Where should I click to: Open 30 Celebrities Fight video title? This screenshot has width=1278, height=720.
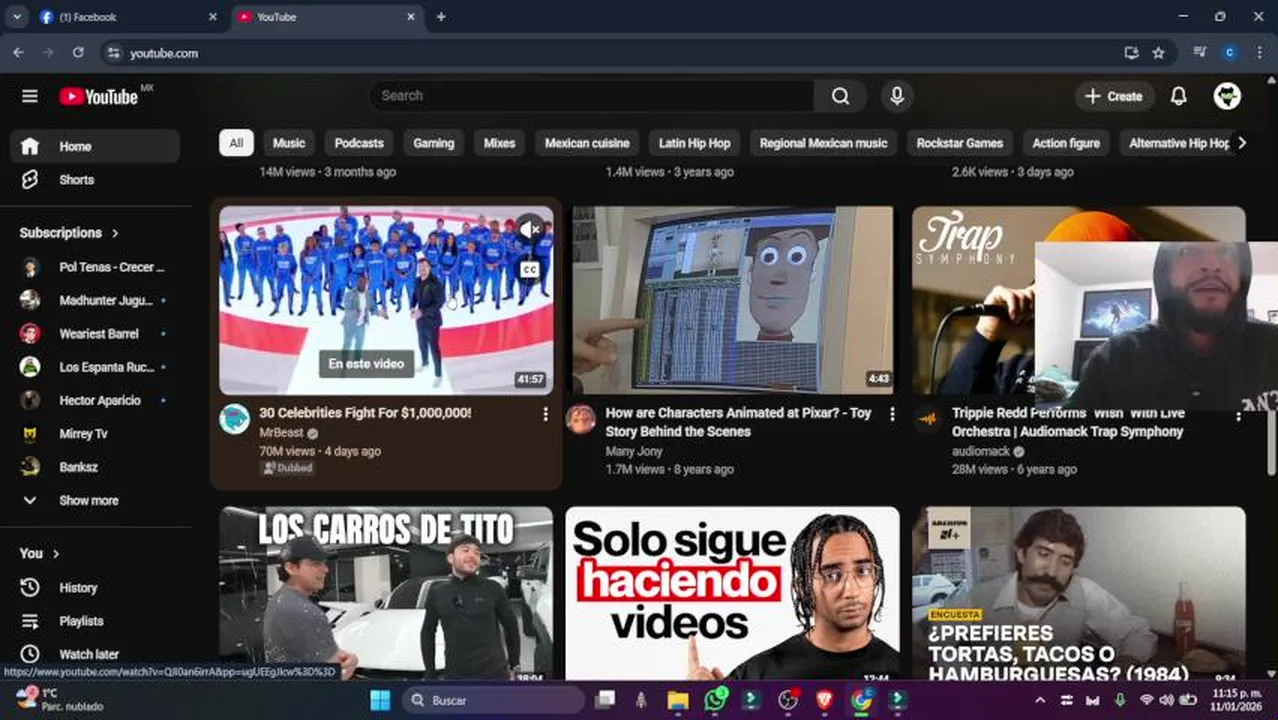365,413
